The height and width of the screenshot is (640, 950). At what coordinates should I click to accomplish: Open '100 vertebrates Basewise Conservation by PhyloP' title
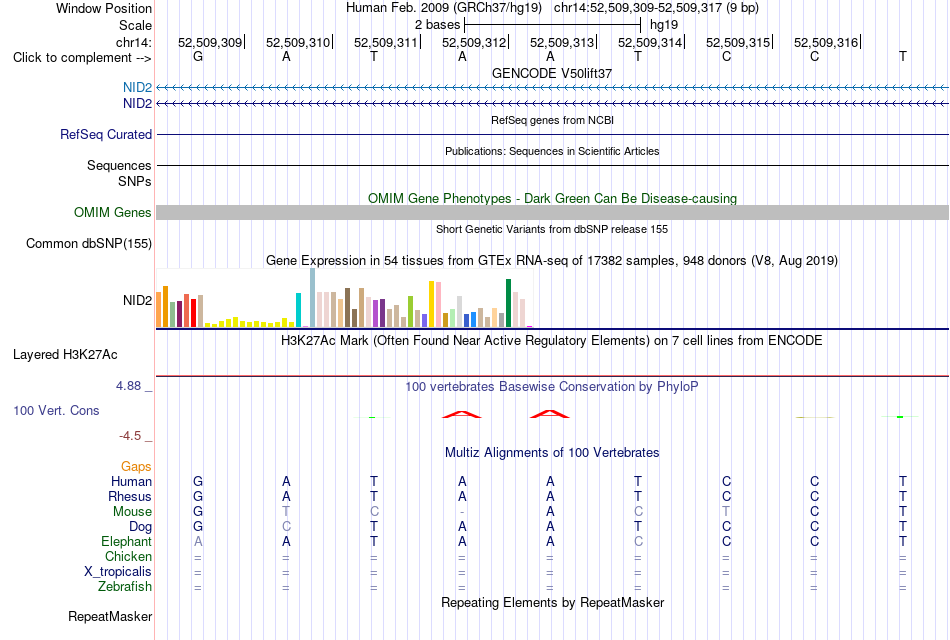coord(551,387)
